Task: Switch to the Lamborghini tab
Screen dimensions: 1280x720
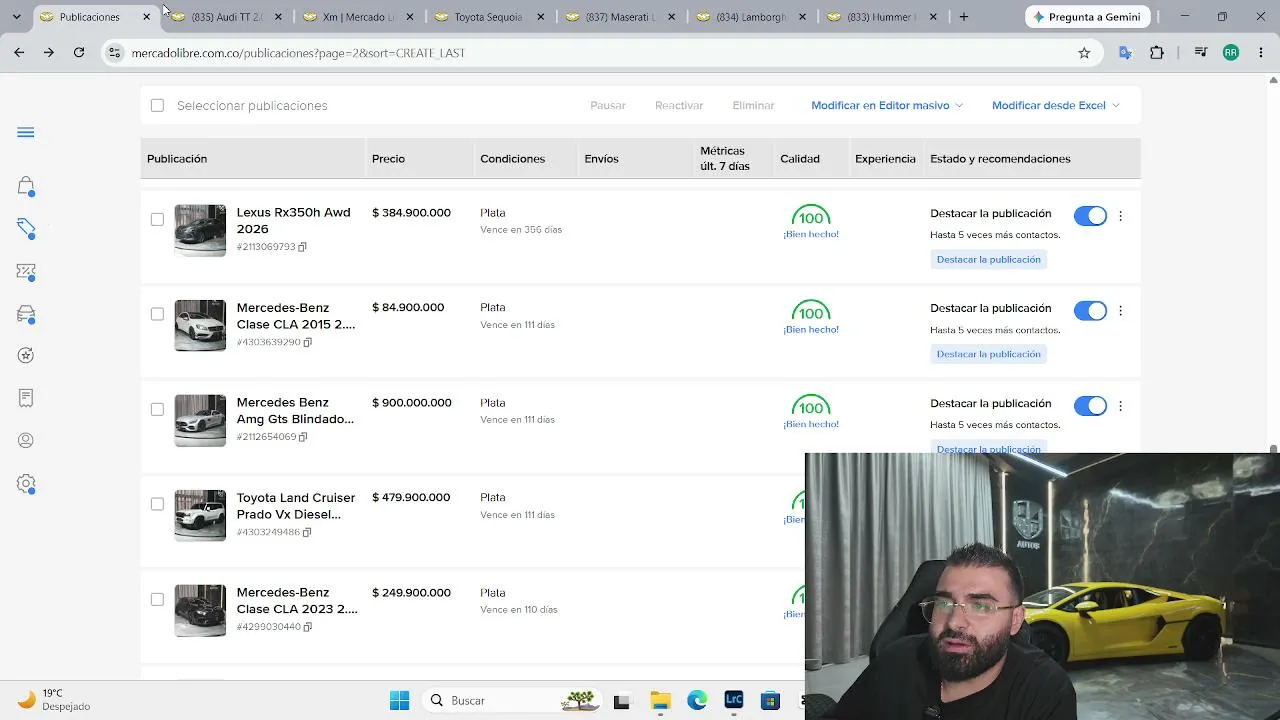Action: point(751,17)
